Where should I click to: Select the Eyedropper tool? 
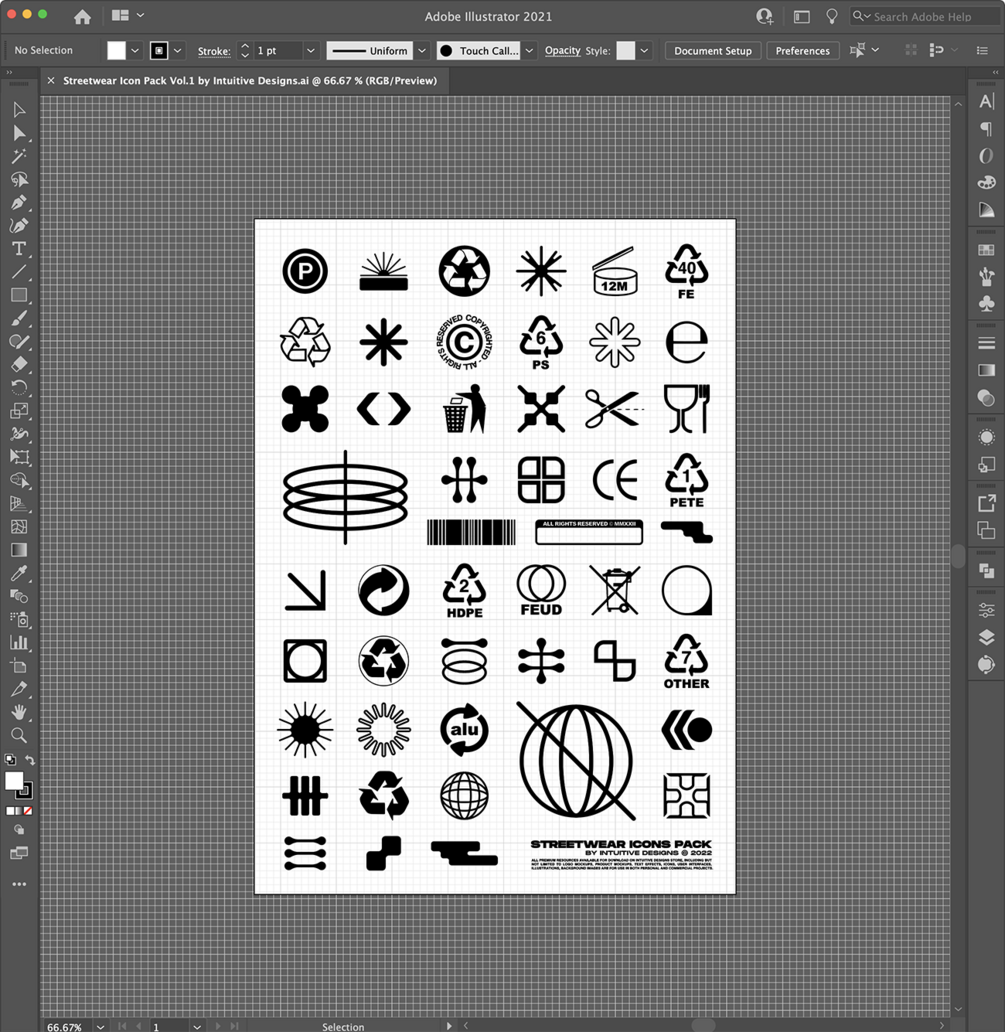[19, 573]
